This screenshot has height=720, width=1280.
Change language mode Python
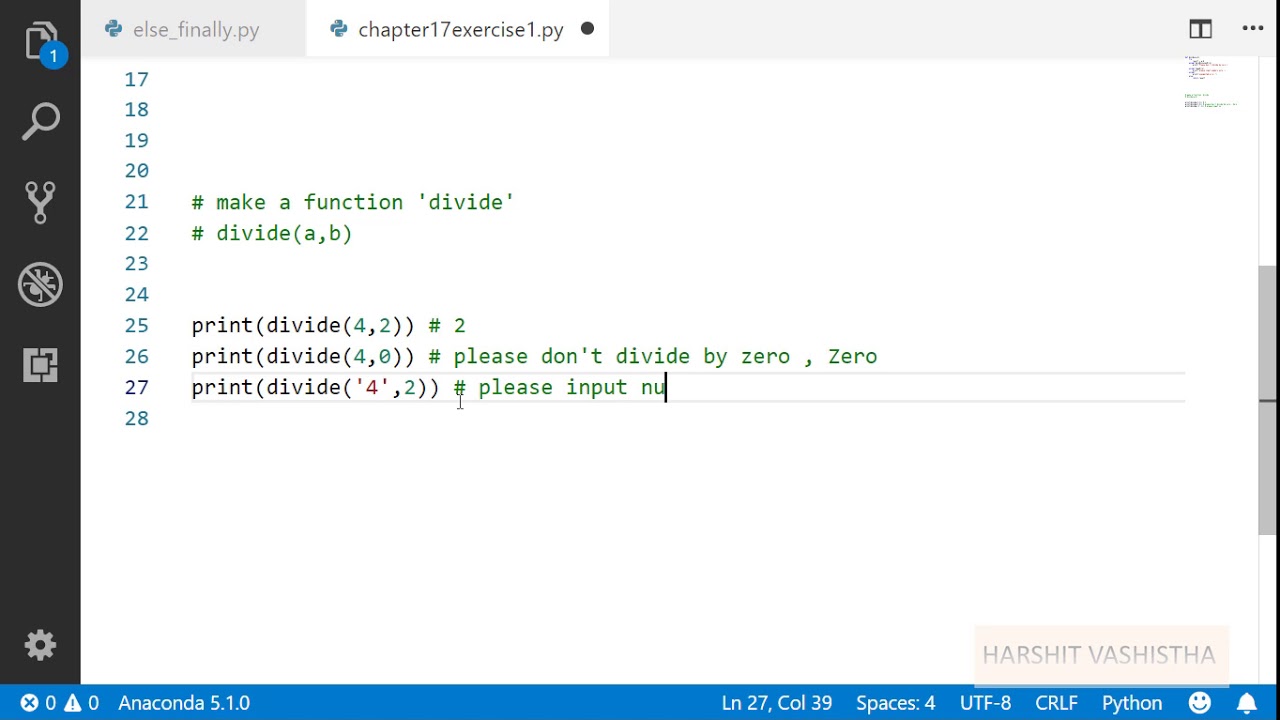tap(1132, 703)
